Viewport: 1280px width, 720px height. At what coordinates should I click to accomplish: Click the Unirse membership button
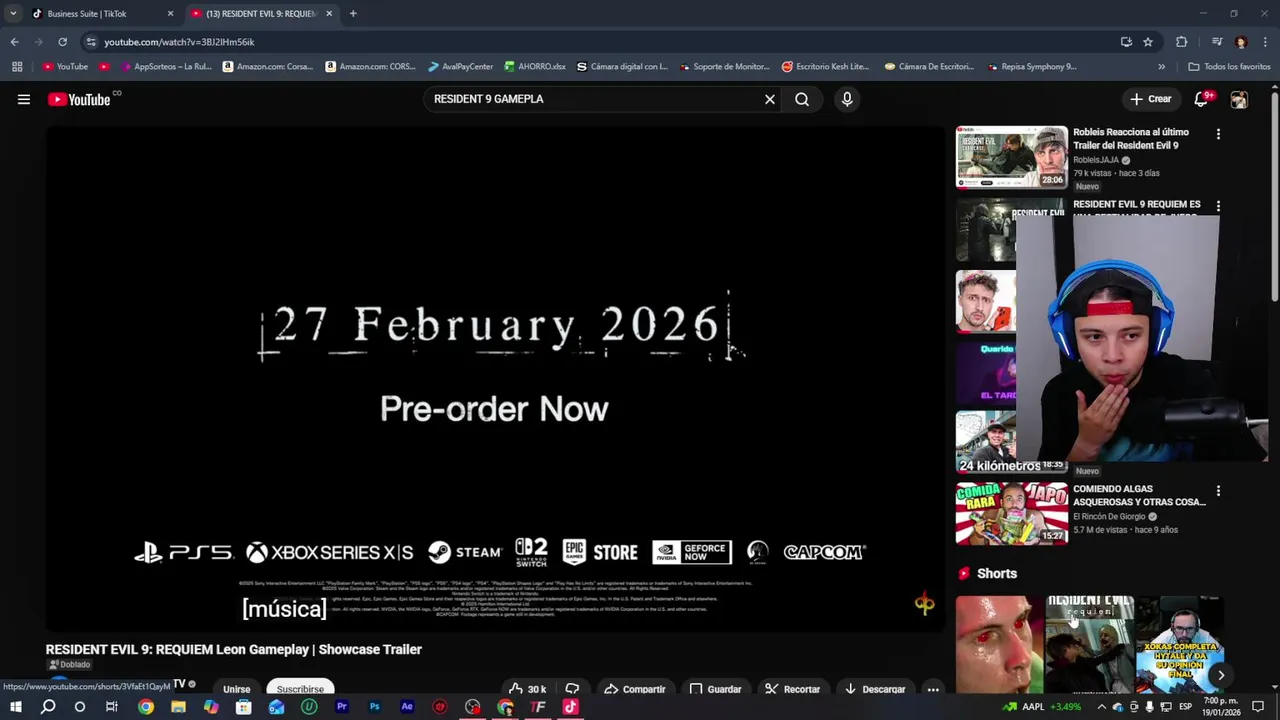point(236,689)
